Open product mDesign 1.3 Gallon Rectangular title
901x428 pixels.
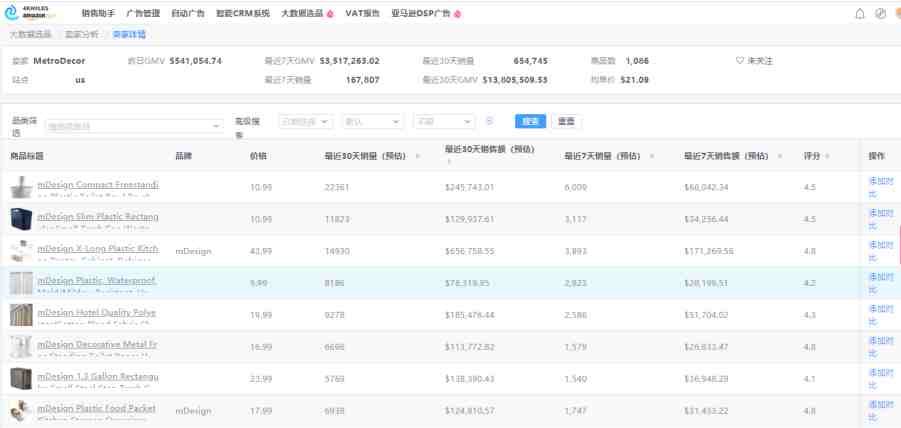point(98,377)
